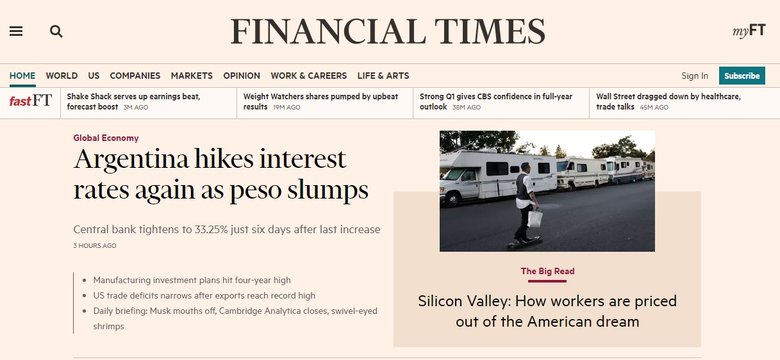Open the Work & Careers section

coord(308,76)
